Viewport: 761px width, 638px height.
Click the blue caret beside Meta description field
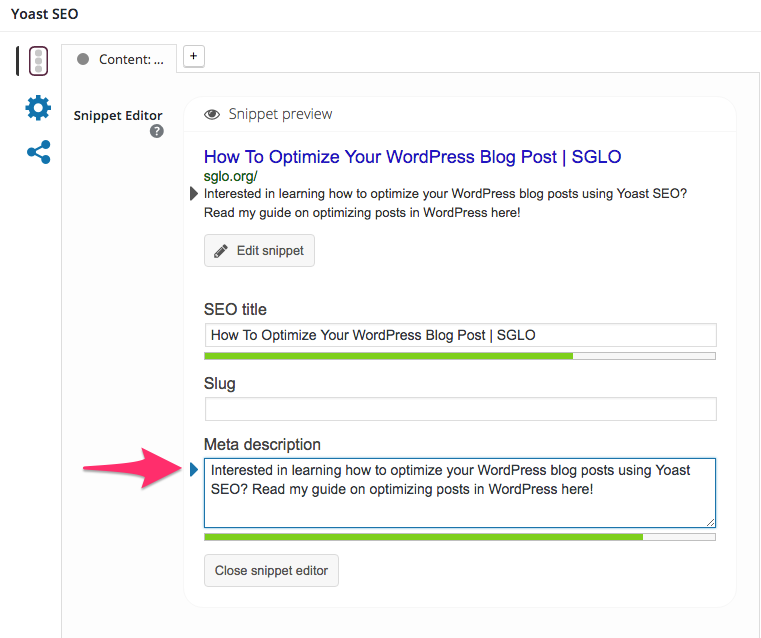(194, 469)
